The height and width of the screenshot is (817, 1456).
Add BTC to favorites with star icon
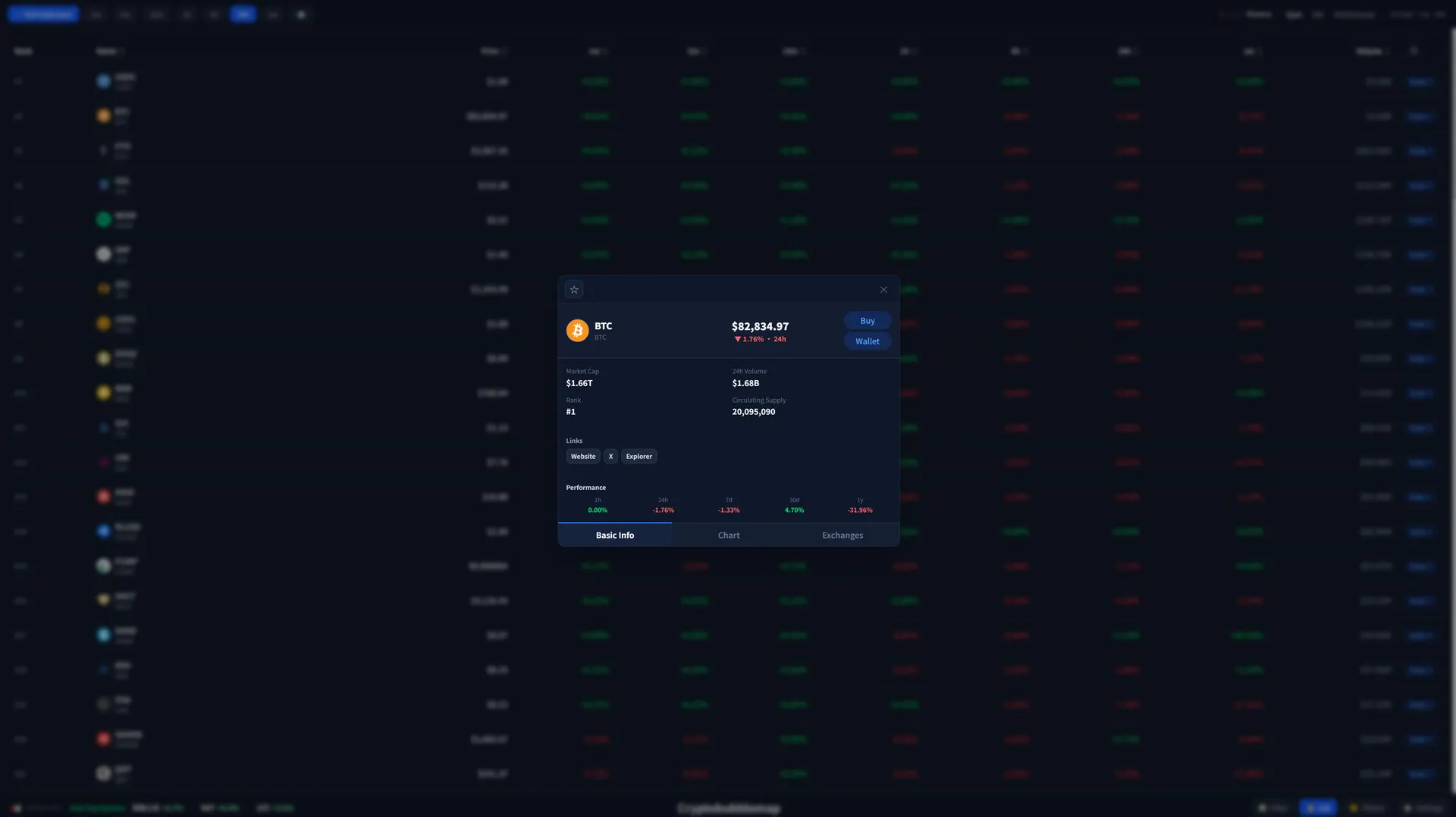point(574,290)
